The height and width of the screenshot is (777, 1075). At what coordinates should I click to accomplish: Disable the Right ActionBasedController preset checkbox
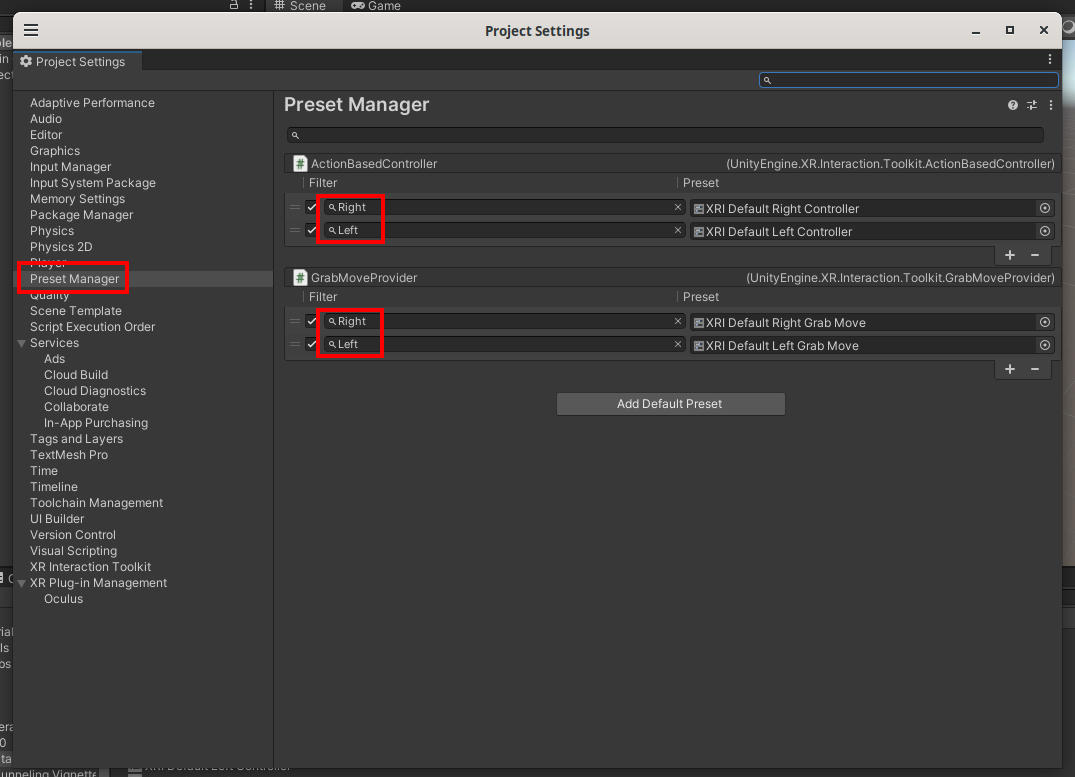(x=312, y=208)
